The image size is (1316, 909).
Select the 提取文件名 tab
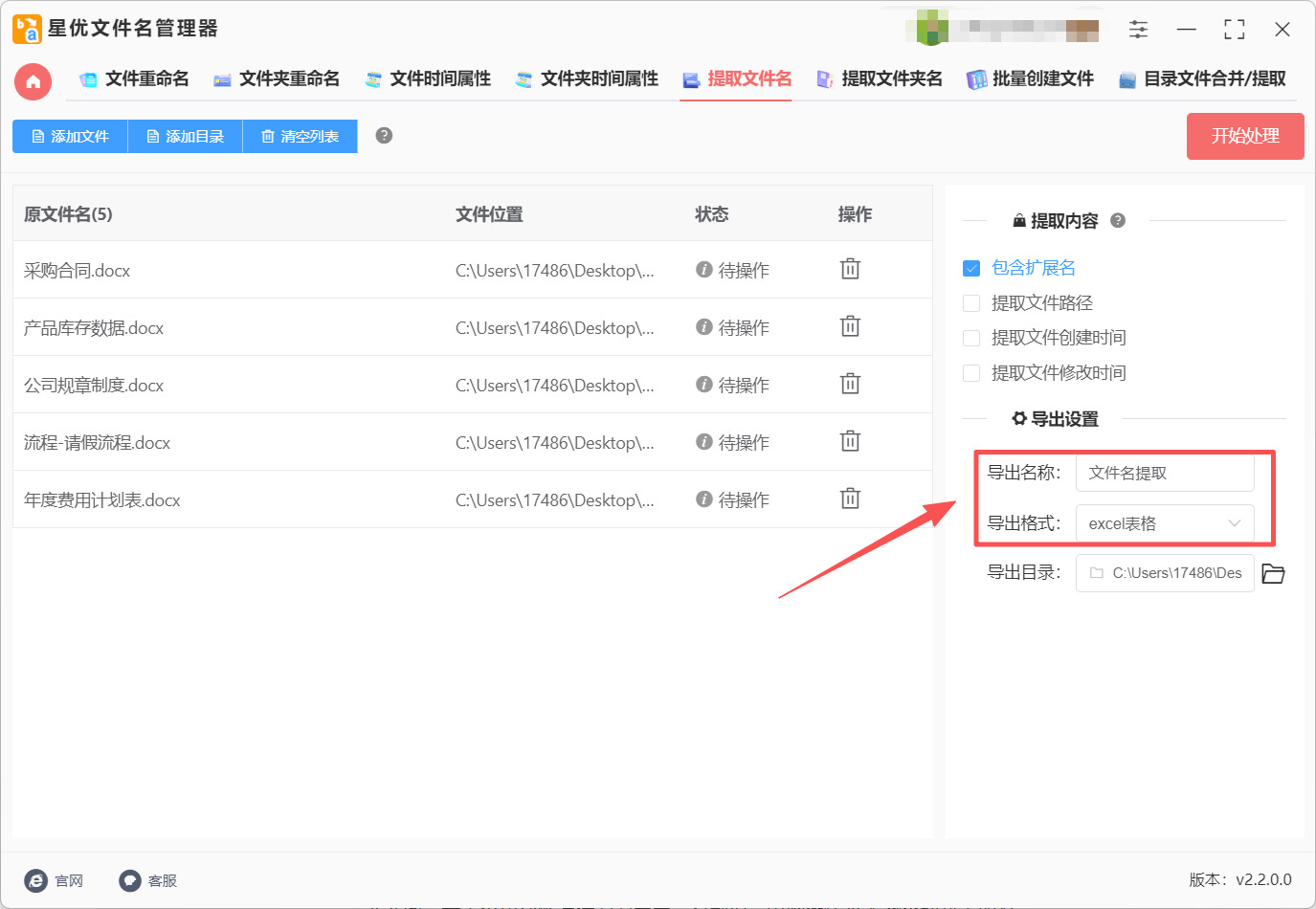(x=736, y=79)
